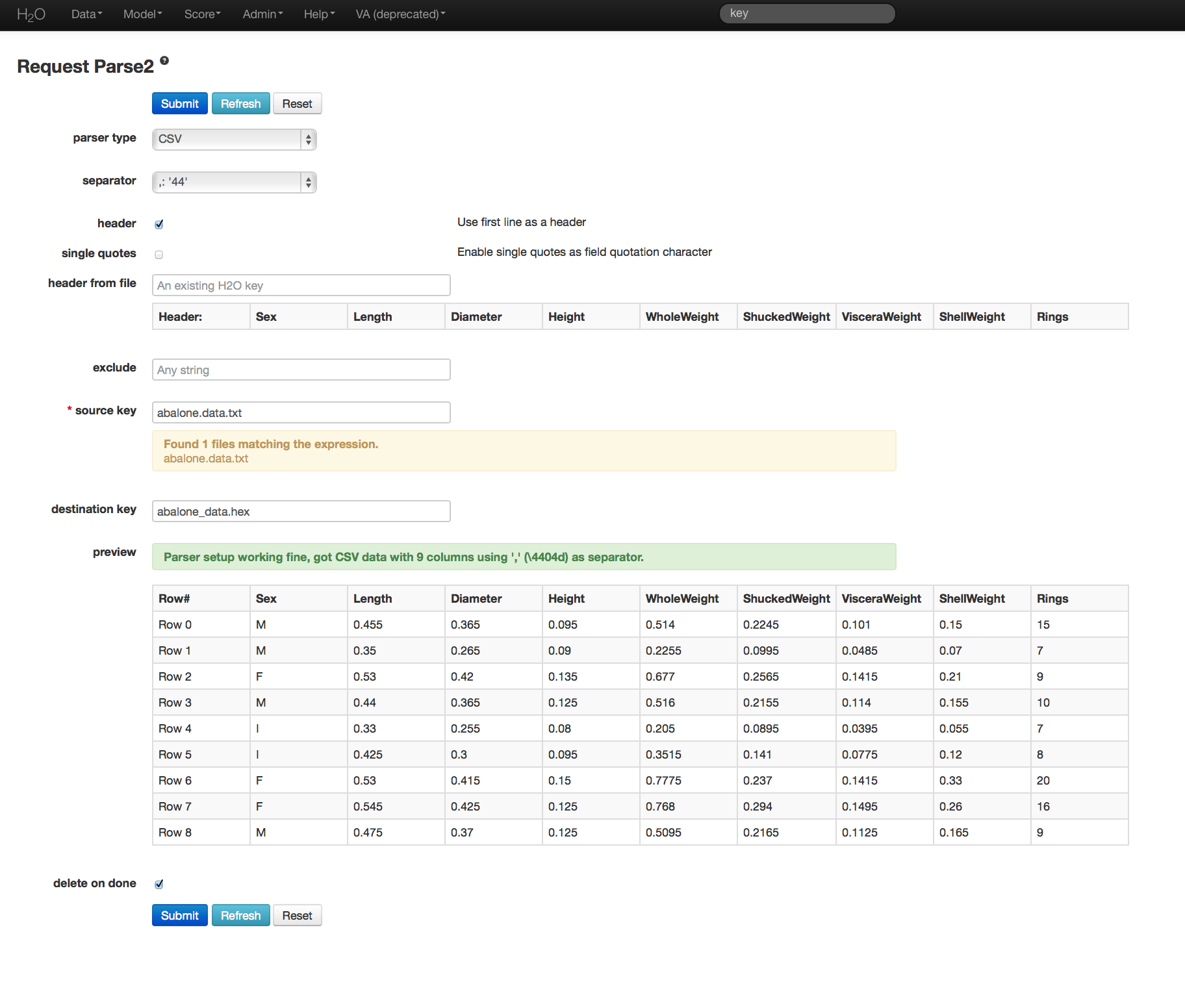Open the Model menu
Image resolution: width=1185 pixels, height=1008 pixels.
point(142,14)
